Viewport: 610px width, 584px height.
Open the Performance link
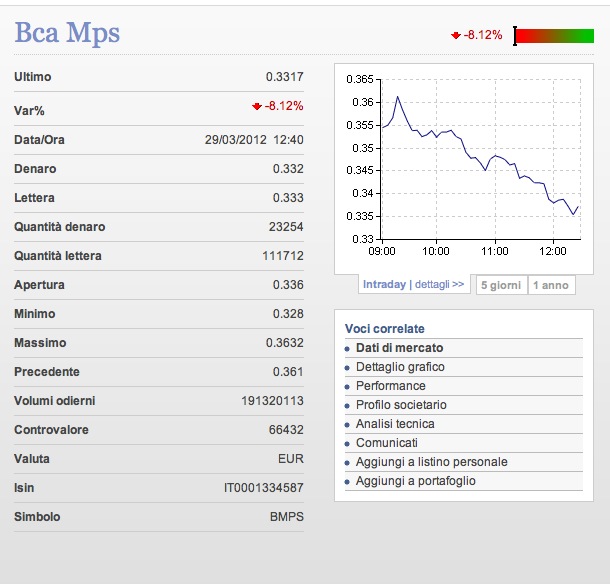pyautogui.click(x=390, y=386)
